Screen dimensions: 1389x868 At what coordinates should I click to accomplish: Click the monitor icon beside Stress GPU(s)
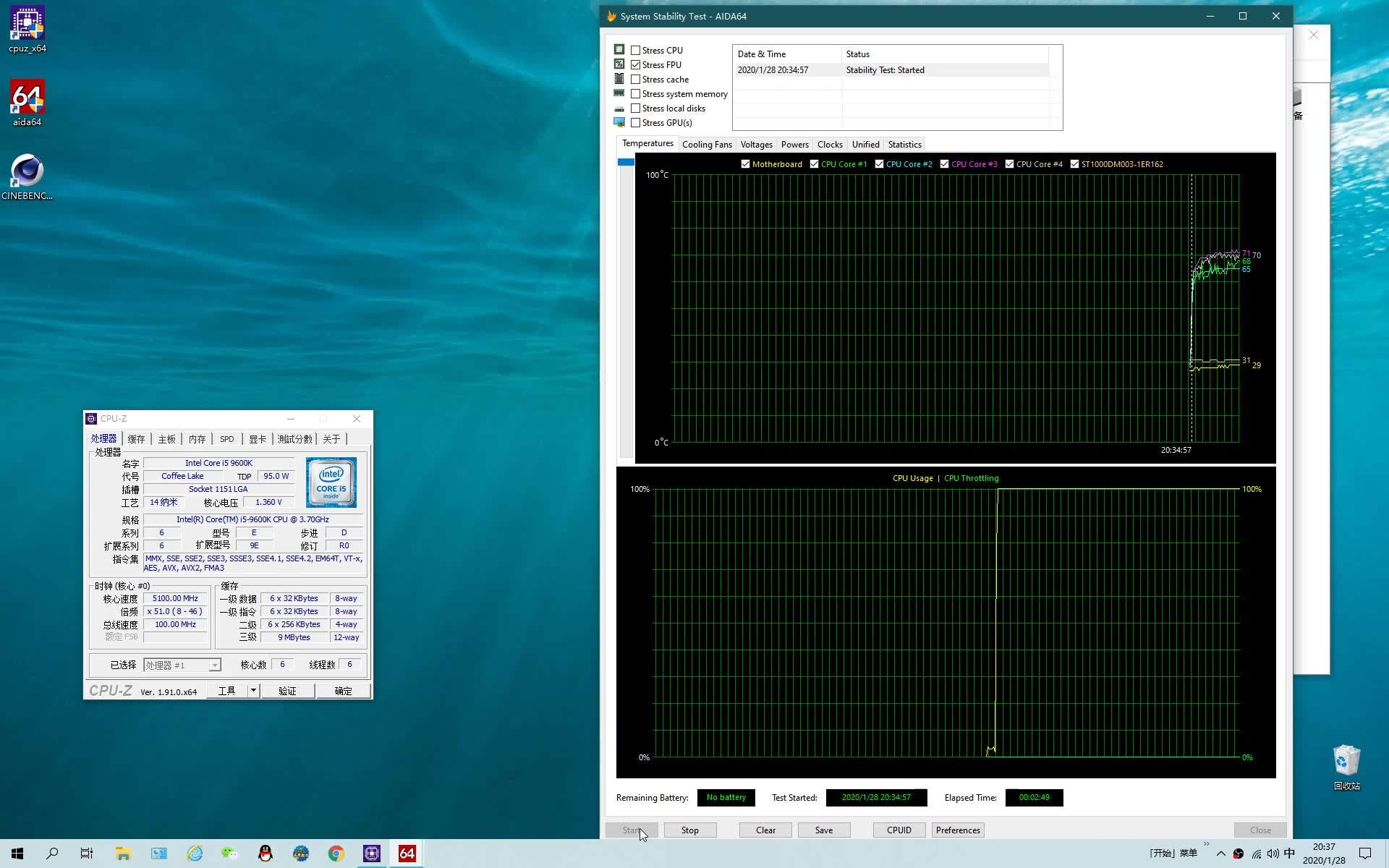point(619,122)
